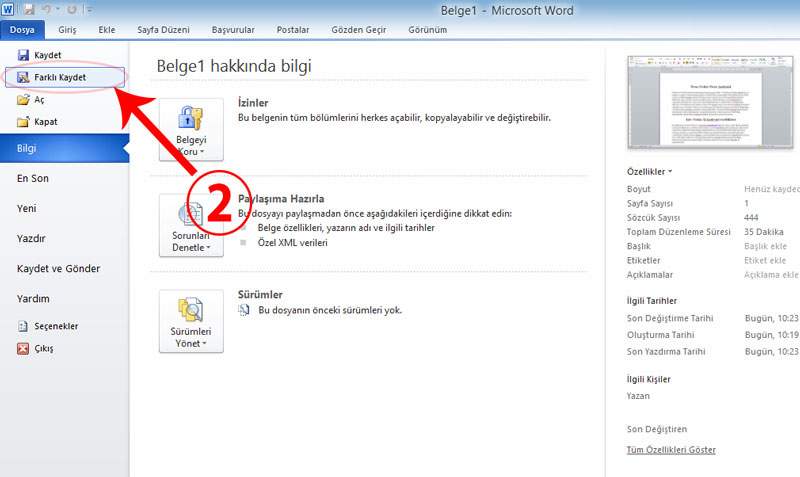Screen dimensions: 800x477
Task: Select the Bilgi menu section
Action: (64, 148)
